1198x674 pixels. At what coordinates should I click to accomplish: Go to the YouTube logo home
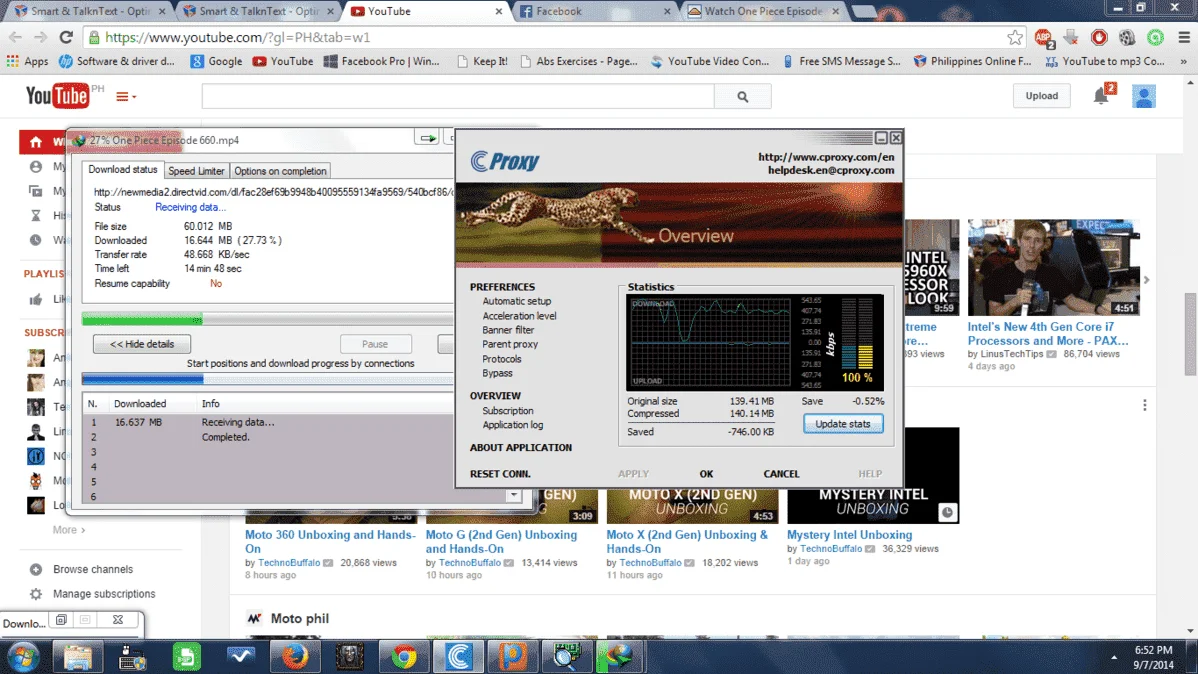coord(57,96)
